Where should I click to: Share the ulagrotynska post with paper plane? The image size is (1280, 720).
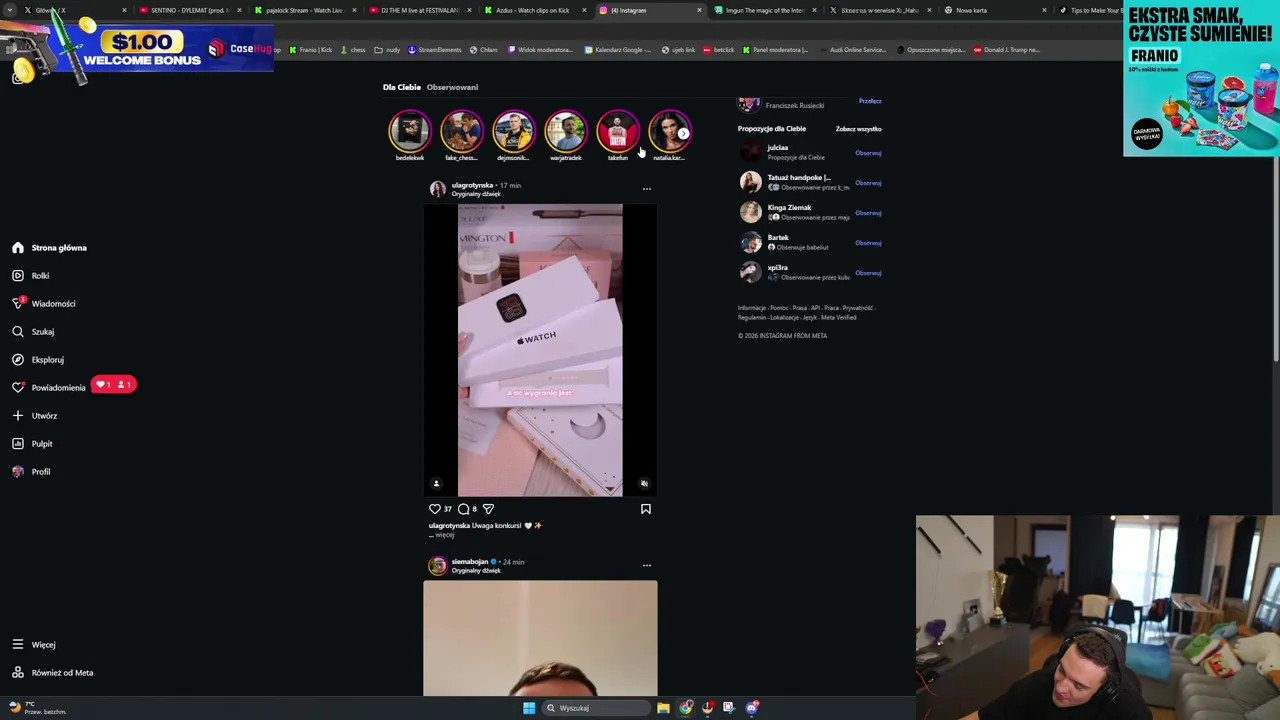click(488, 509)
